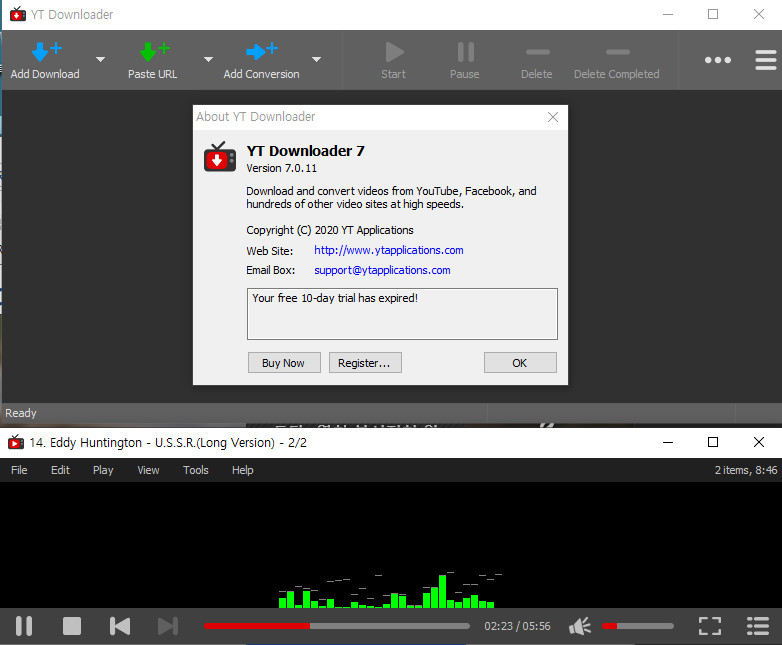Viewport: 782px width, 645px height.
Task: Click the 2 items, 8:46 playlist summary
Action: (x=746, y=470)
